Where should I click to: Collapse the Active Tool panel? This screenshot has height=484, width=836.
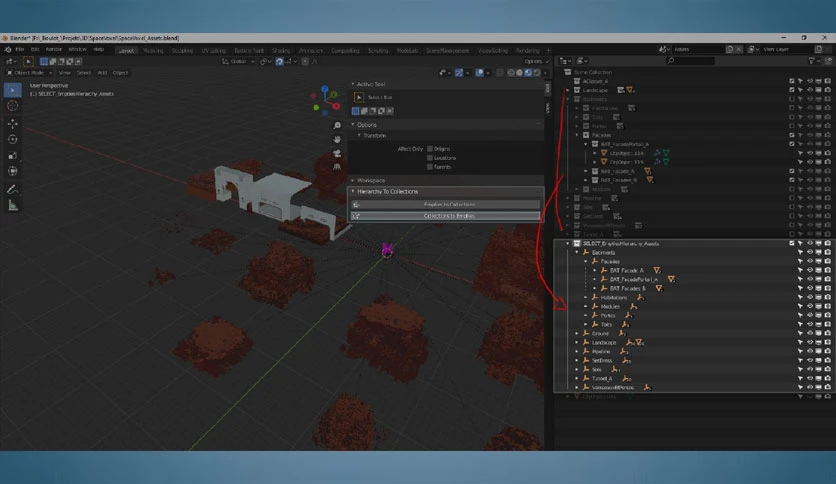pyautogui.click(x=353, y=84)
